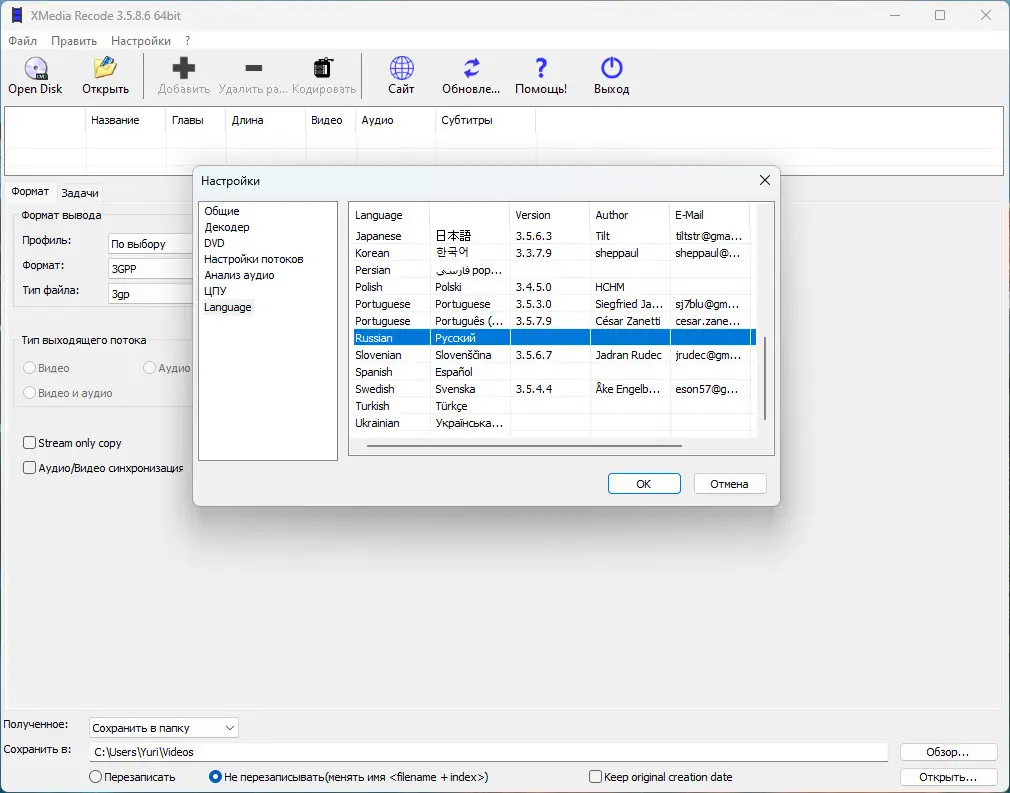
Task: Open the Формат 3GPP dropdown
Action: (x=150, y=269)
